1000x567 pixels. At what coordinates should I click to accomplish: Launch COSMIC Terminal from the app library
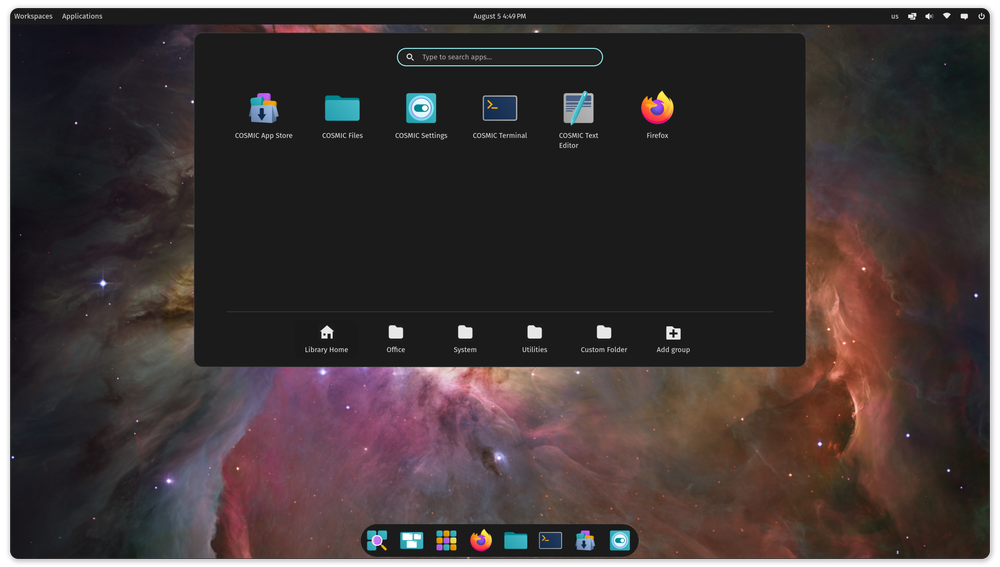click(499, 115)
